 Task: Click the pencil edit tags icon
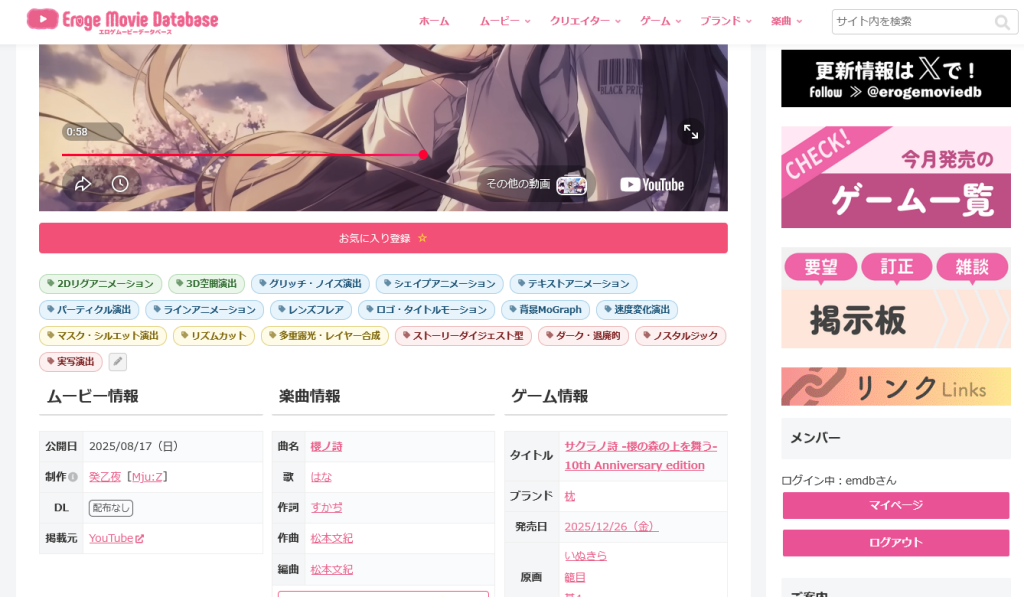118,361
